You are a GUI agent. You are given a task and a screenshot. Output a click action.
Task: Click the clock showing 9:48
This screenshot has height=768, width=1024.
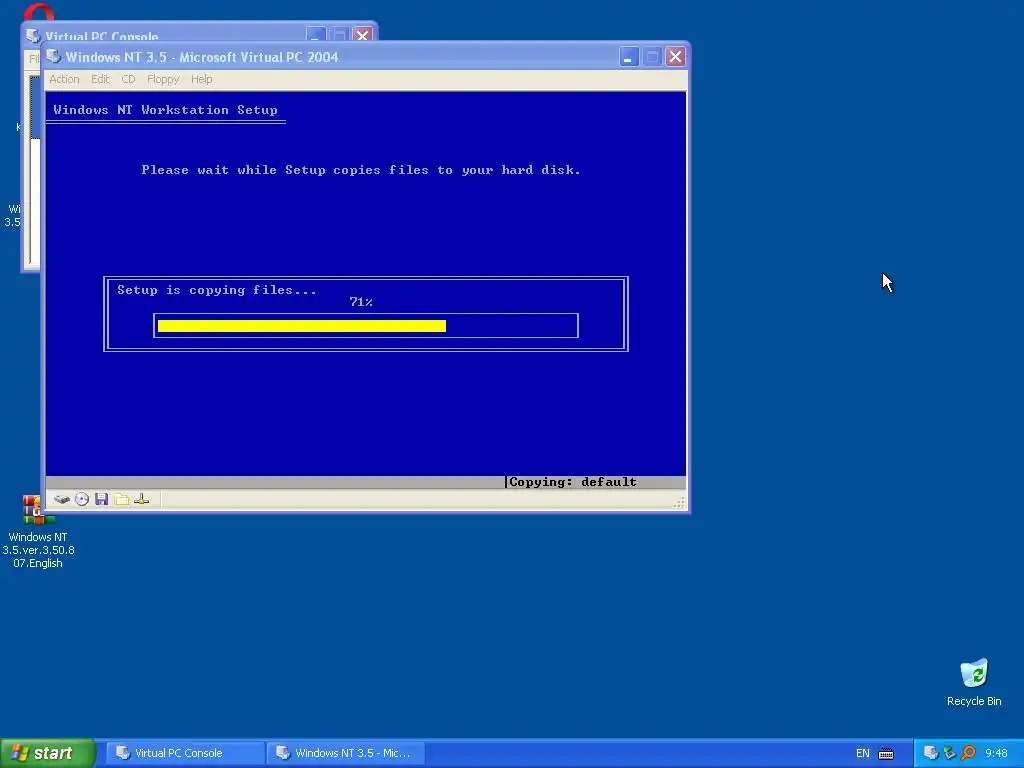pyautogui.click(x=997, y=754)
